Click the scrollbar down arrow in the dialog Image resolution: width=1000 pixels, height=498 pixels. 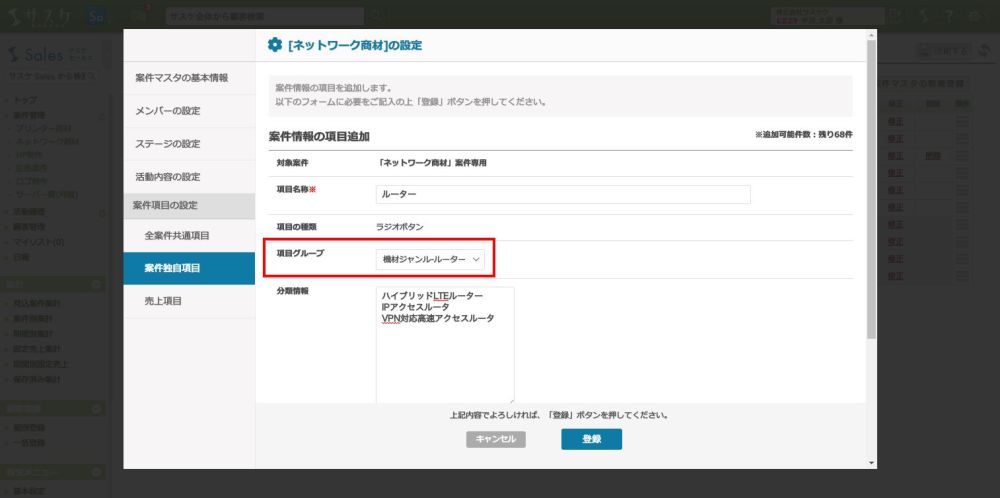click(x=872, y=462)
